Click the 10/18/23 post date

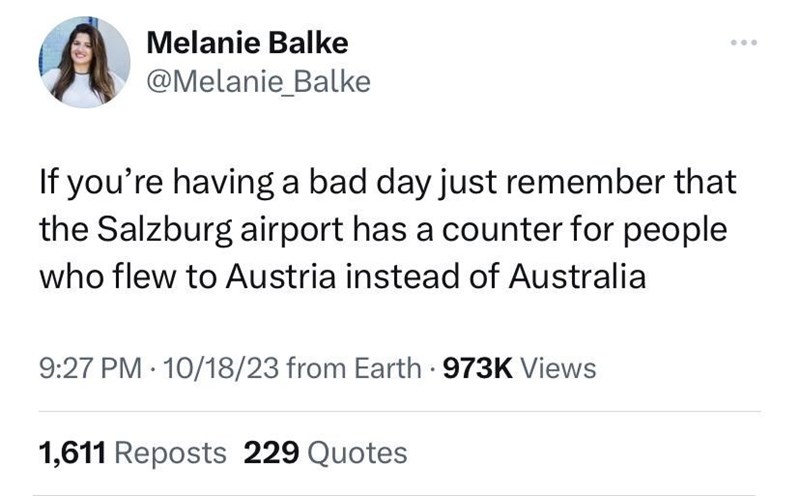click(x=212, y=369)
